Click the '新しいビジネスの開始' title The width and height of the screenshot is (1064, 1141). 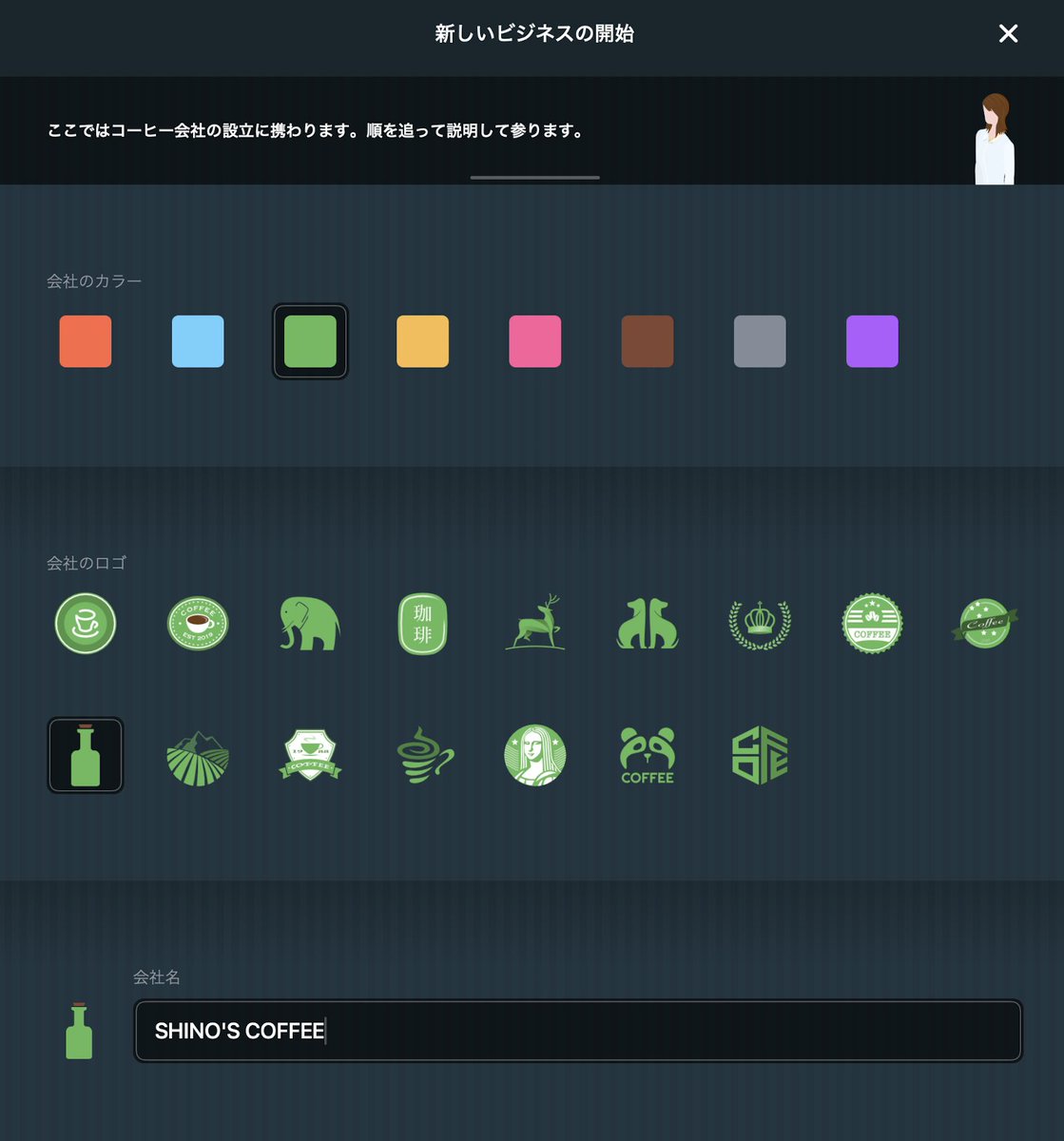(534, 33)
